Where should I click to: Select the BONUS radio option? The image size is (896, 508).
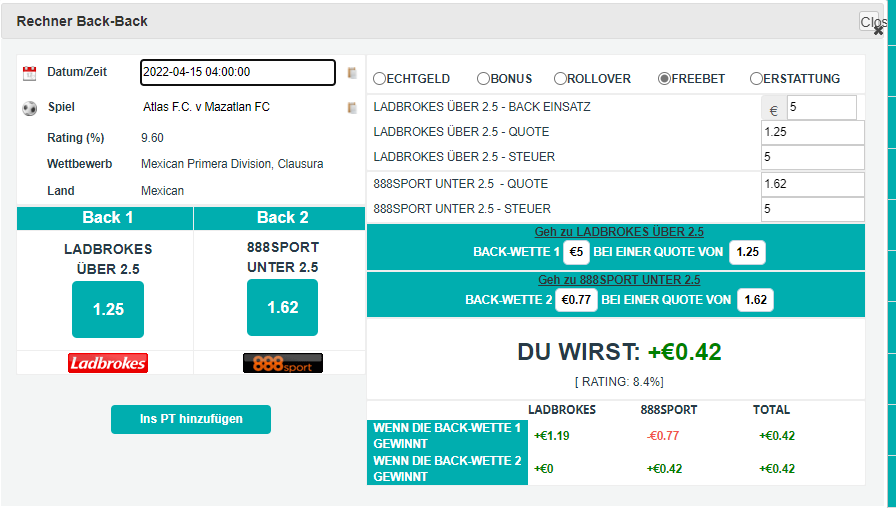[483, 79]
